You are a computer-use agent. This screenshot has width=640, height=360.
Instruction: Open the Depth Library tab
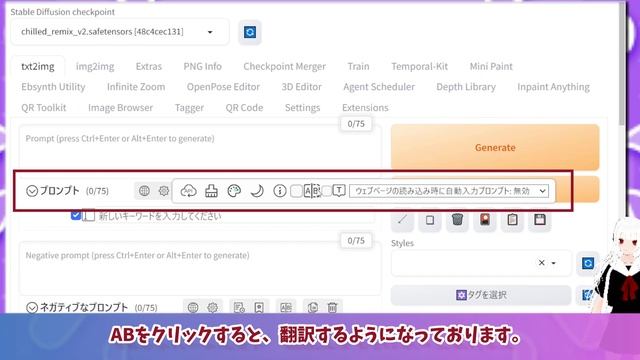tap(466, 87)
